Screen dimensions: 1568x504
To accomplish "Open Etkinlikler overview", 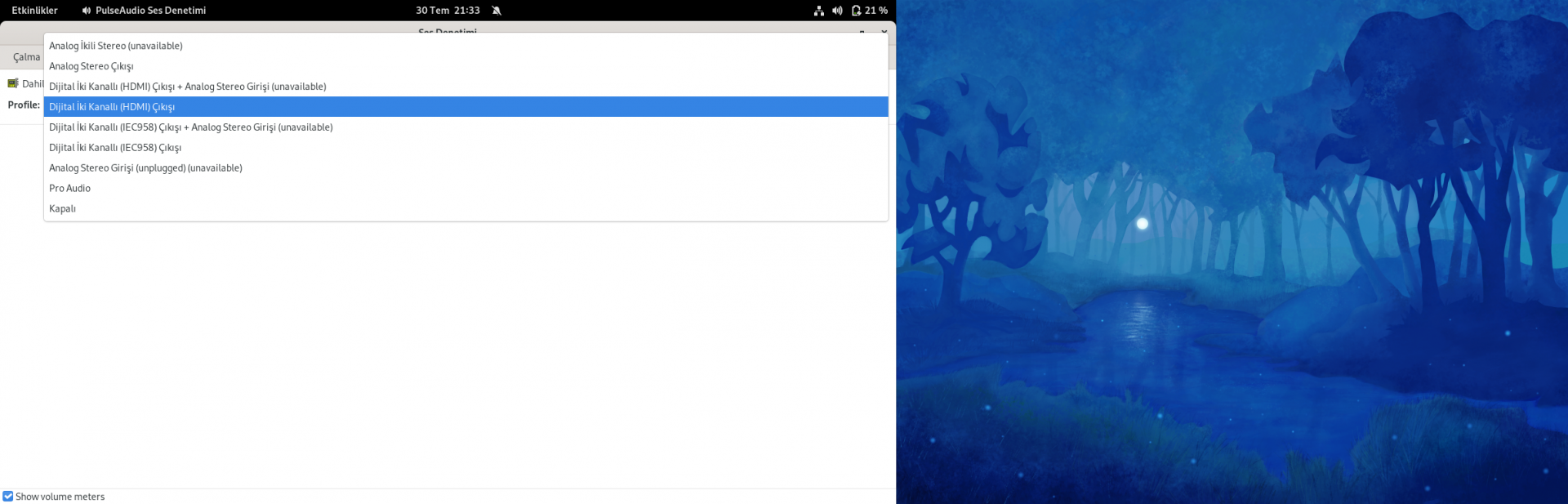I will pyautogui.click(x=34, y=11).
